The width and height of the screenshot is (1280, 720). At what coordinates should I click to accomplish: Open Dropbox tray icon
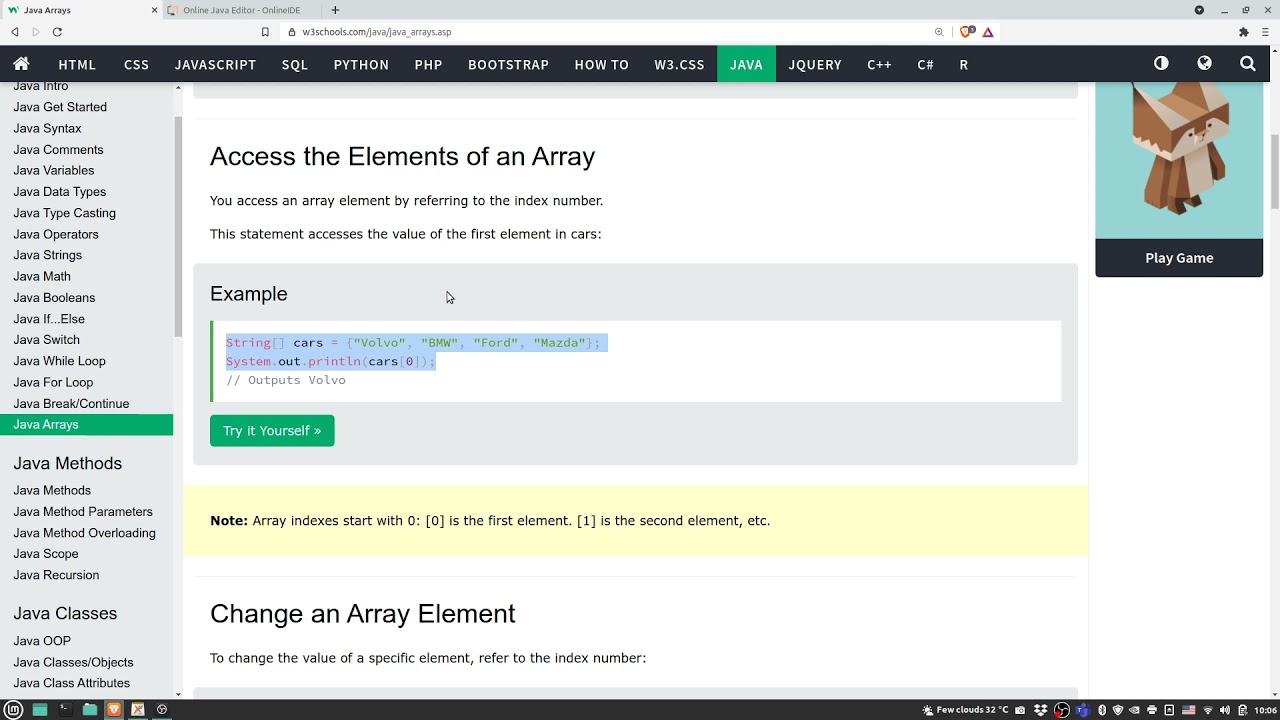(x=1041, y=710)
